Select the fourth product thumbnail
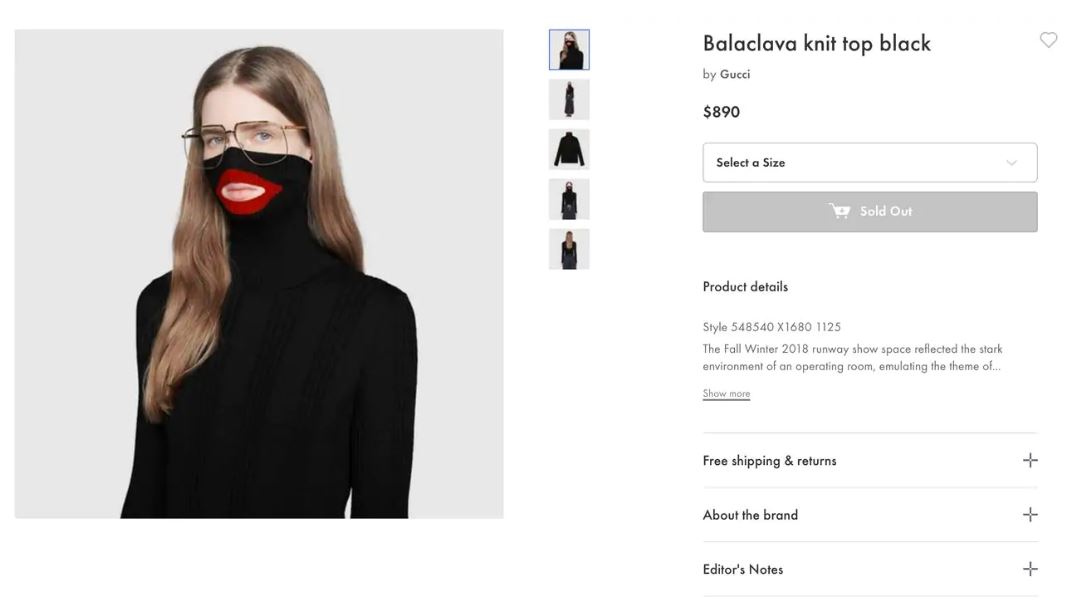 pyautogui.click(x=569, y=199)
